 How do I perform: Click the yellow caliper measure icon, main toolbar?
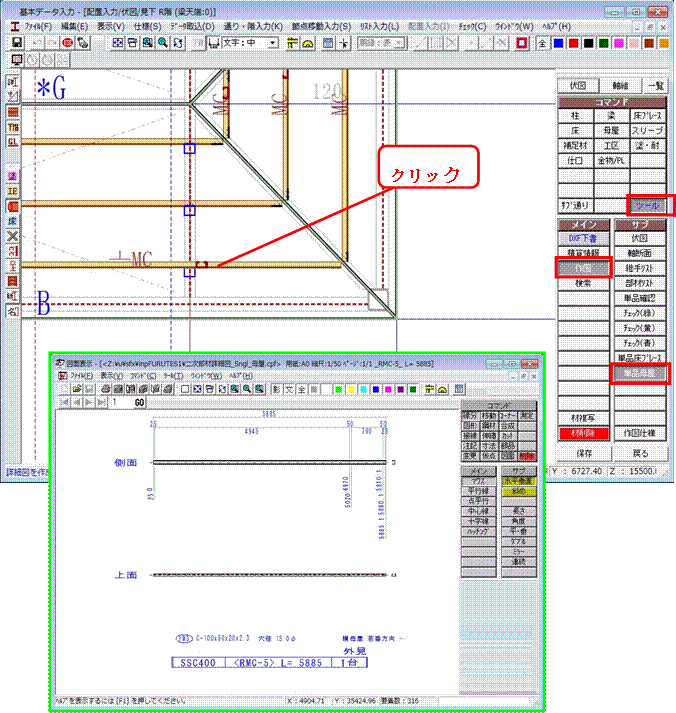coord(293,43)
